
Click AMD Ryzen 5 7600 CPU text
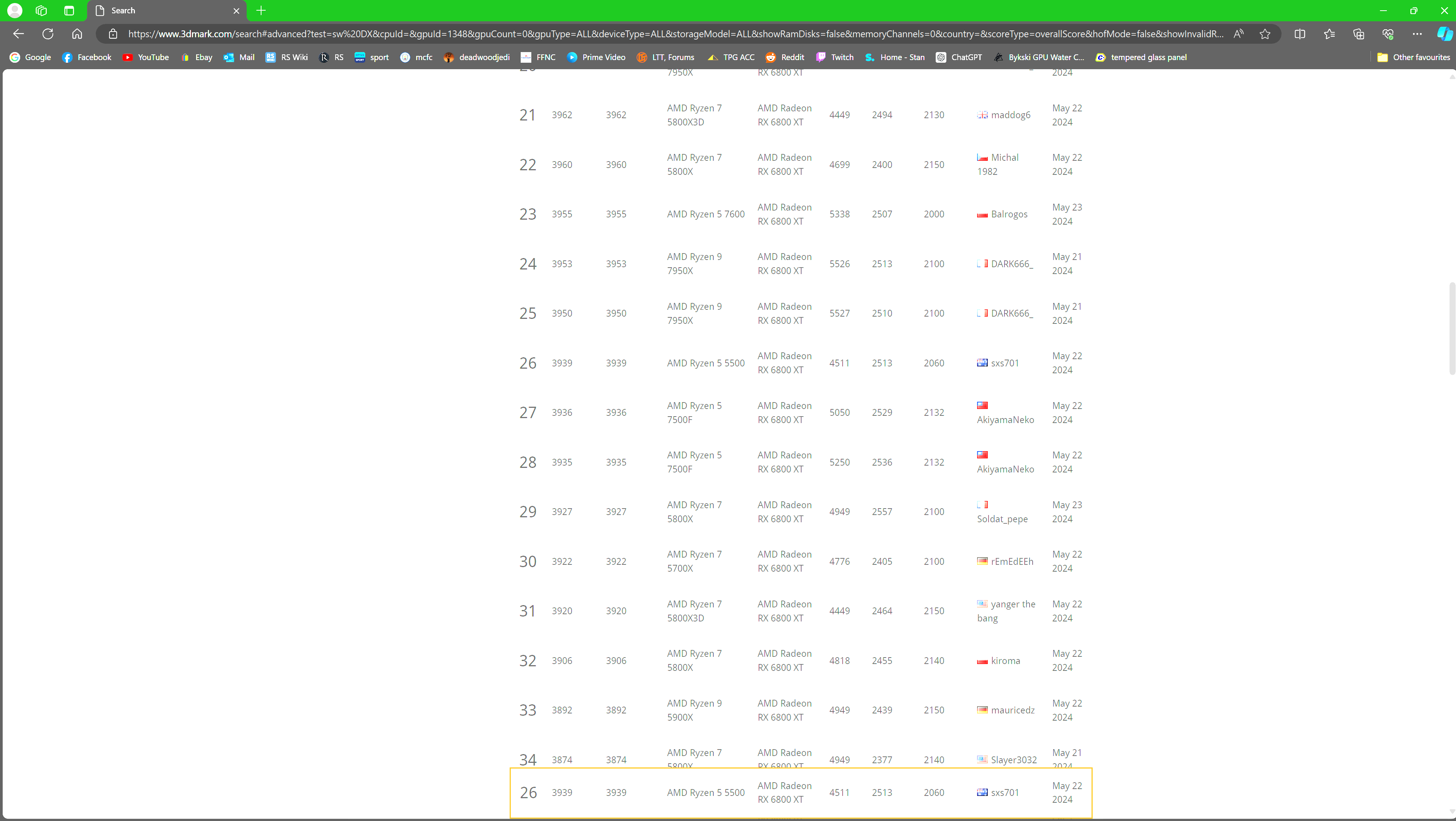click(705, 214)
